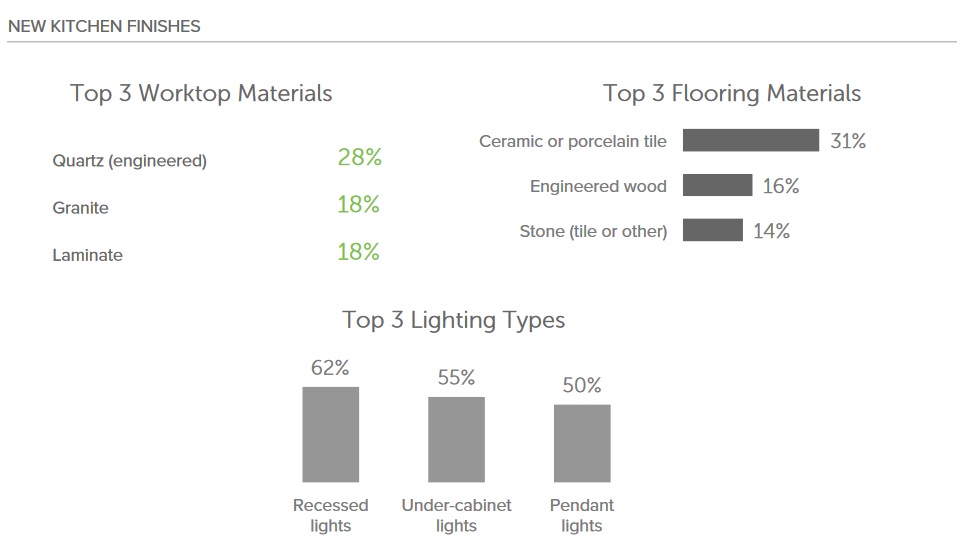Click the Recessed lights bar

click(x=331, y=435)
